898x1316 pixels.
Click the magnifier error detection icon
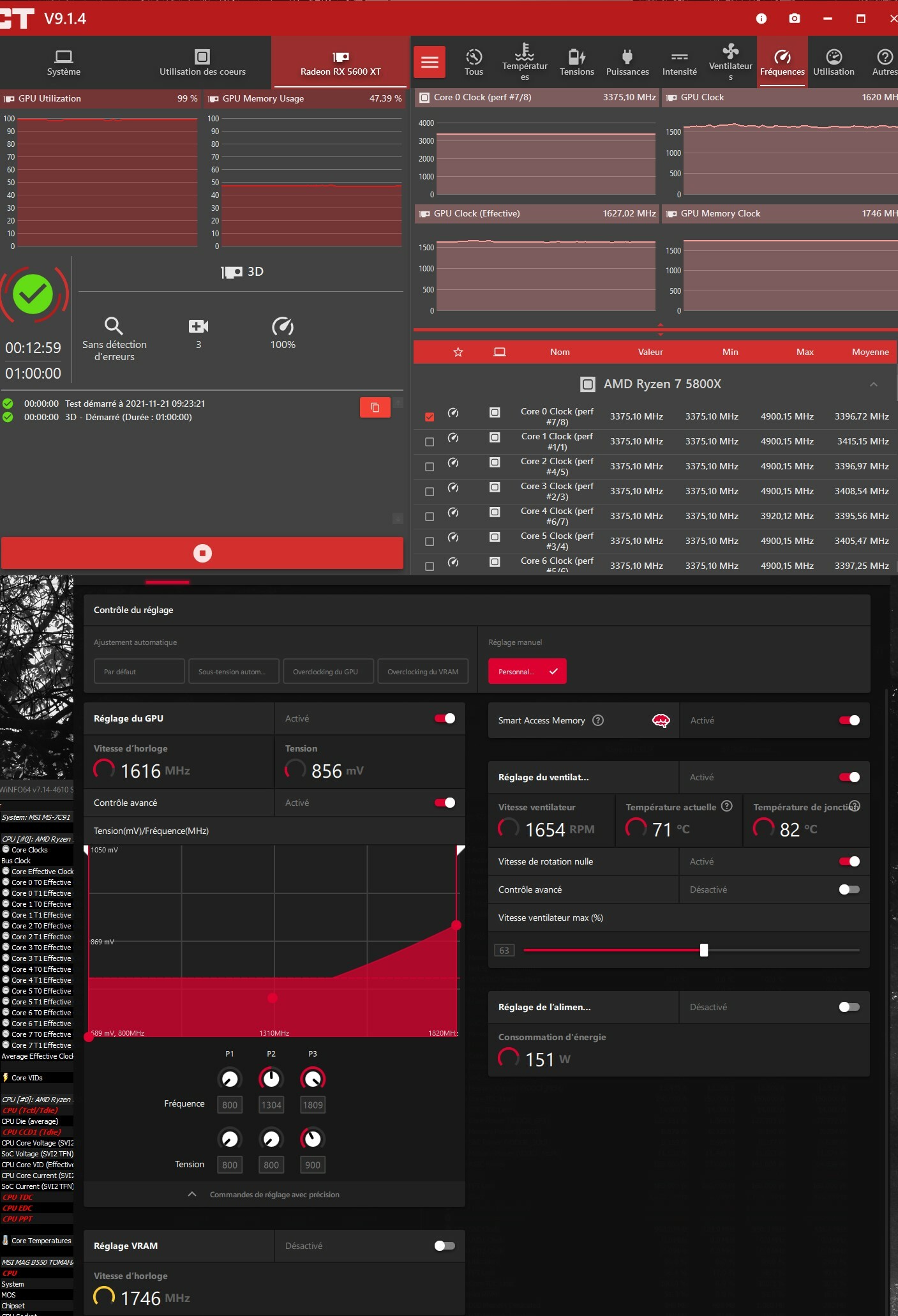(x=114, y=326)
